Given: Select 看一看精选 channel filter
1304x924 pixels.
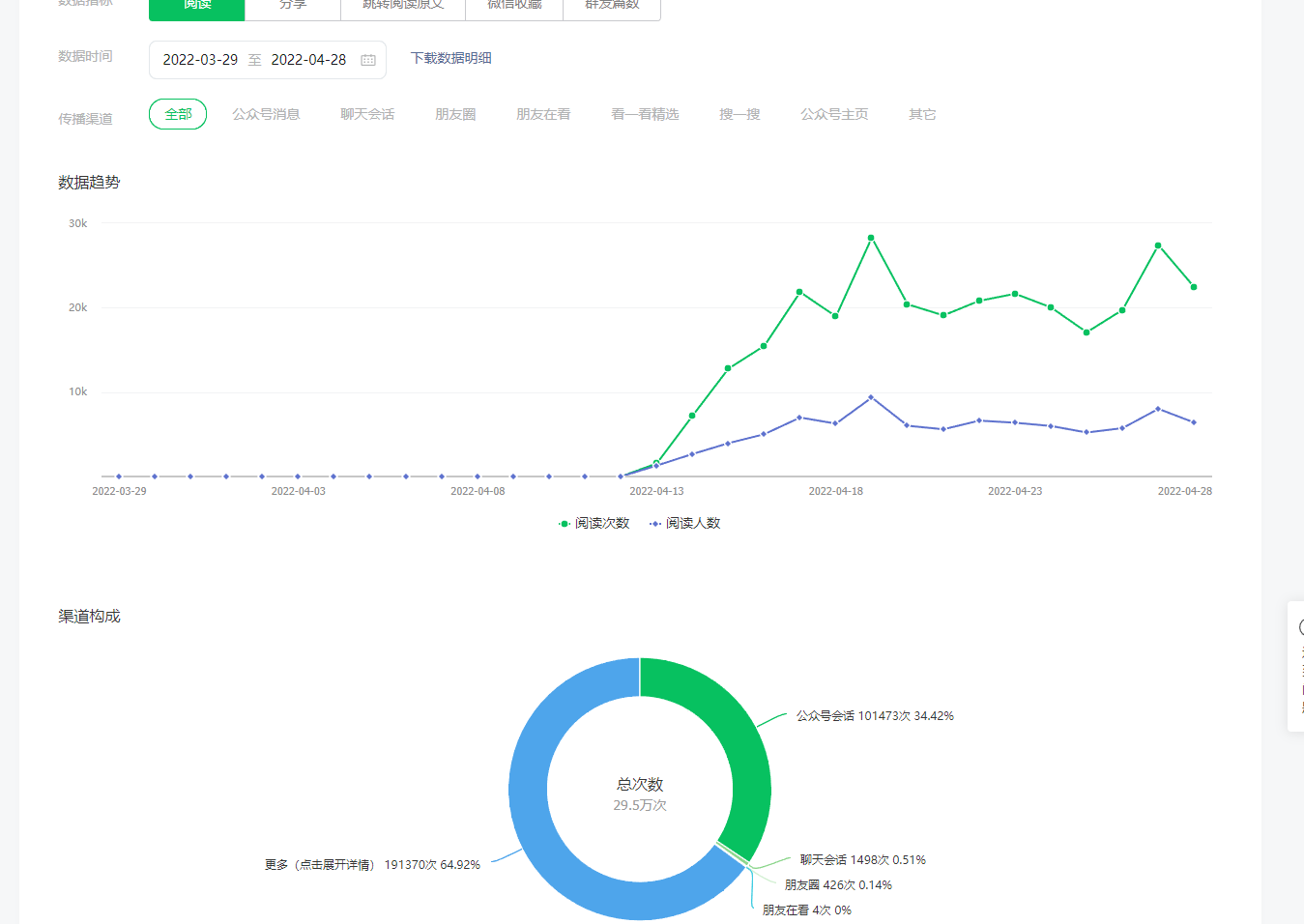Looking at the screenshot, I should pos(645,114).
